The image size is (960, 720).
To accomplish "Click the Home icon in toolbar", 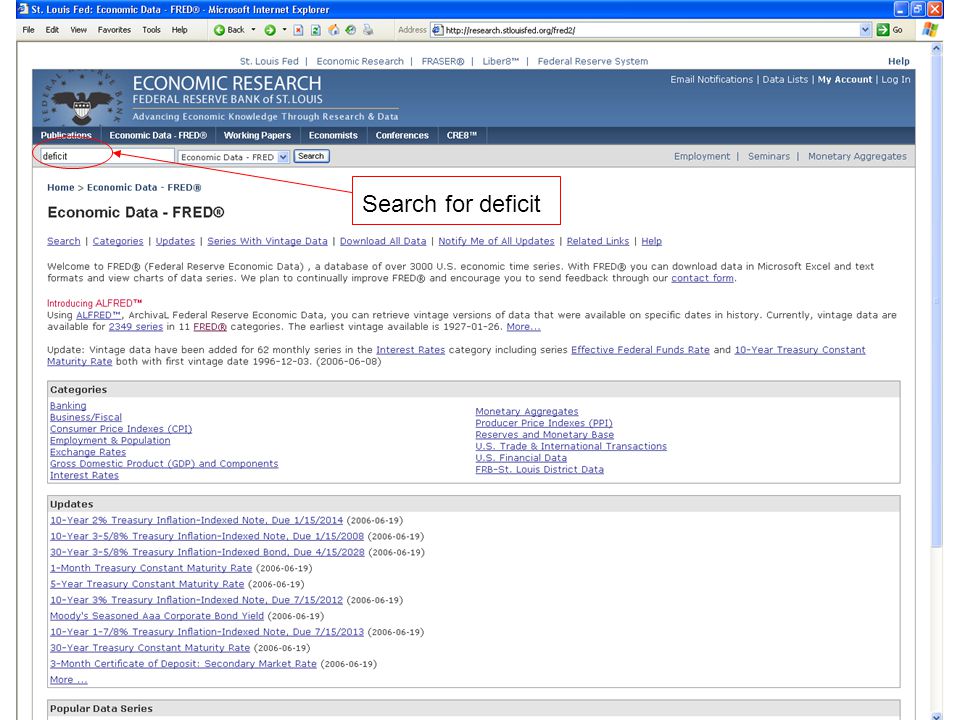I will point(334,30).
